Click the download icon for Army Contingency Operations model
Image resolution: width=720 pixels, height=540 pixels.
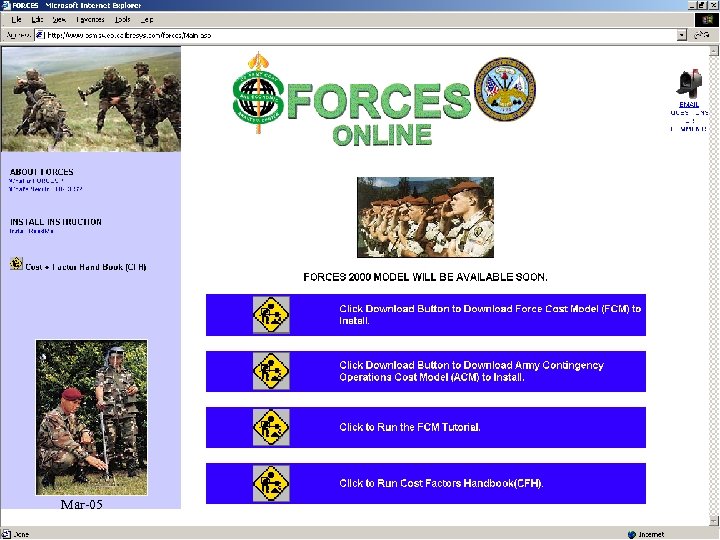click(x=271, y=371)
